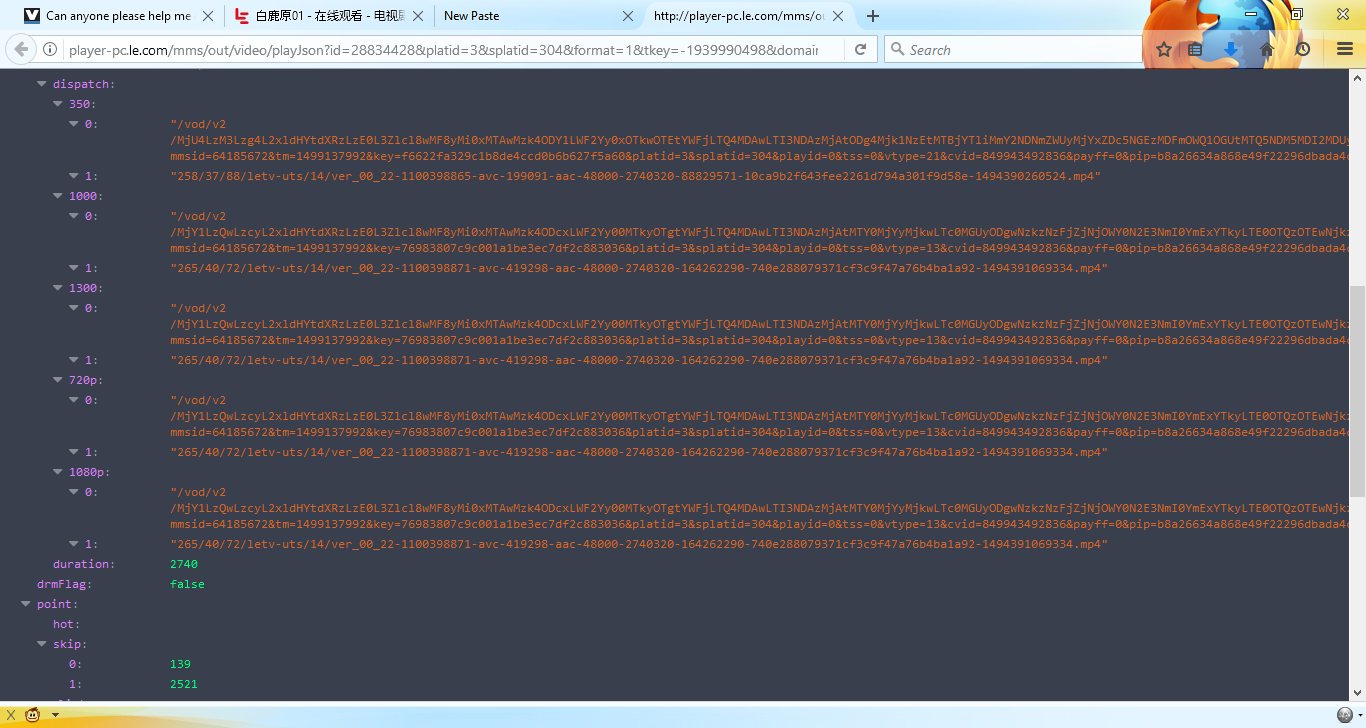Collapse the dispatch node
This screenshot has height=728, width=1366.
(x=42, y=84)
